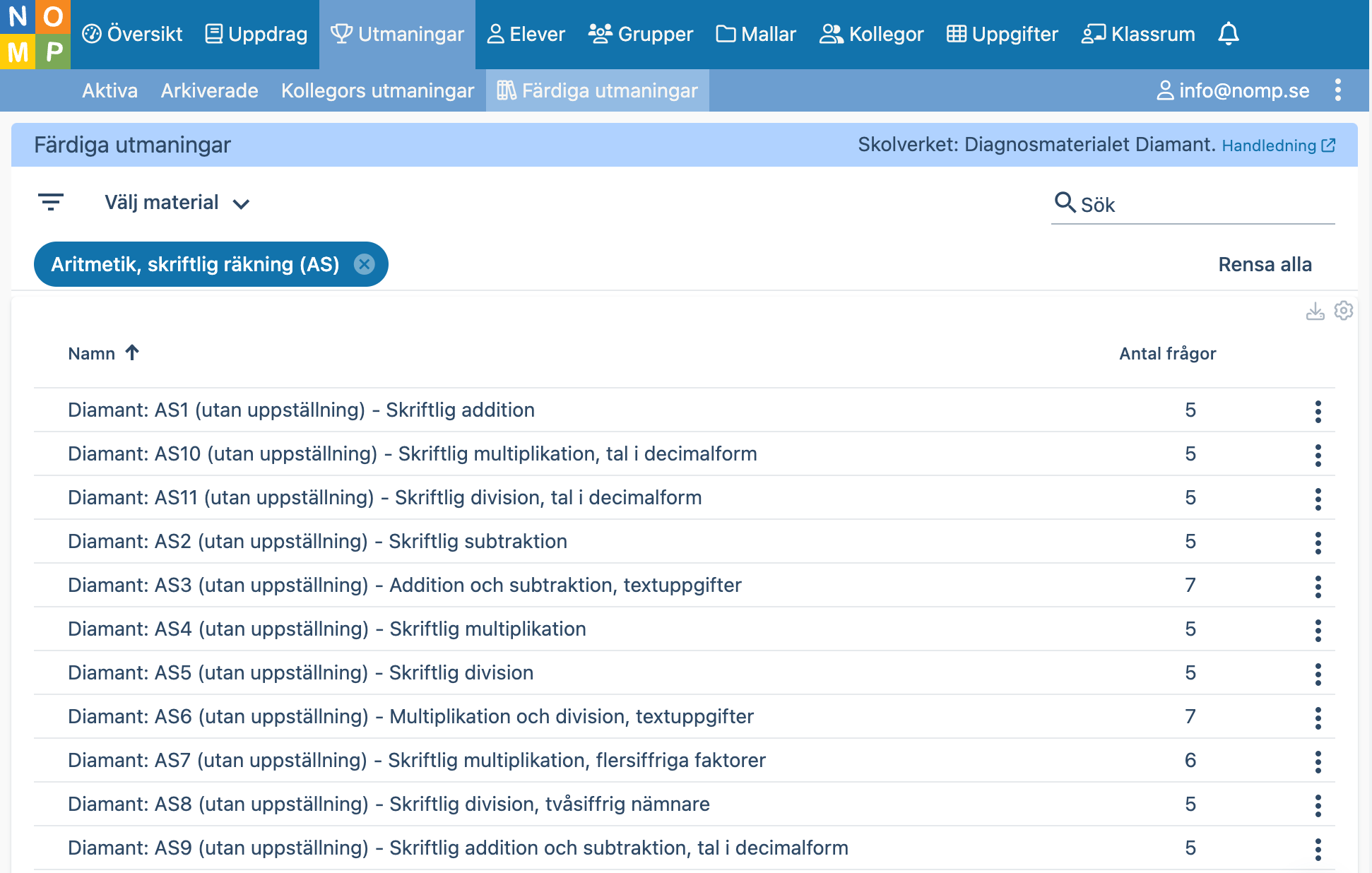
Task: Open the account menu three-dot icon
Action: (1338, 90)
